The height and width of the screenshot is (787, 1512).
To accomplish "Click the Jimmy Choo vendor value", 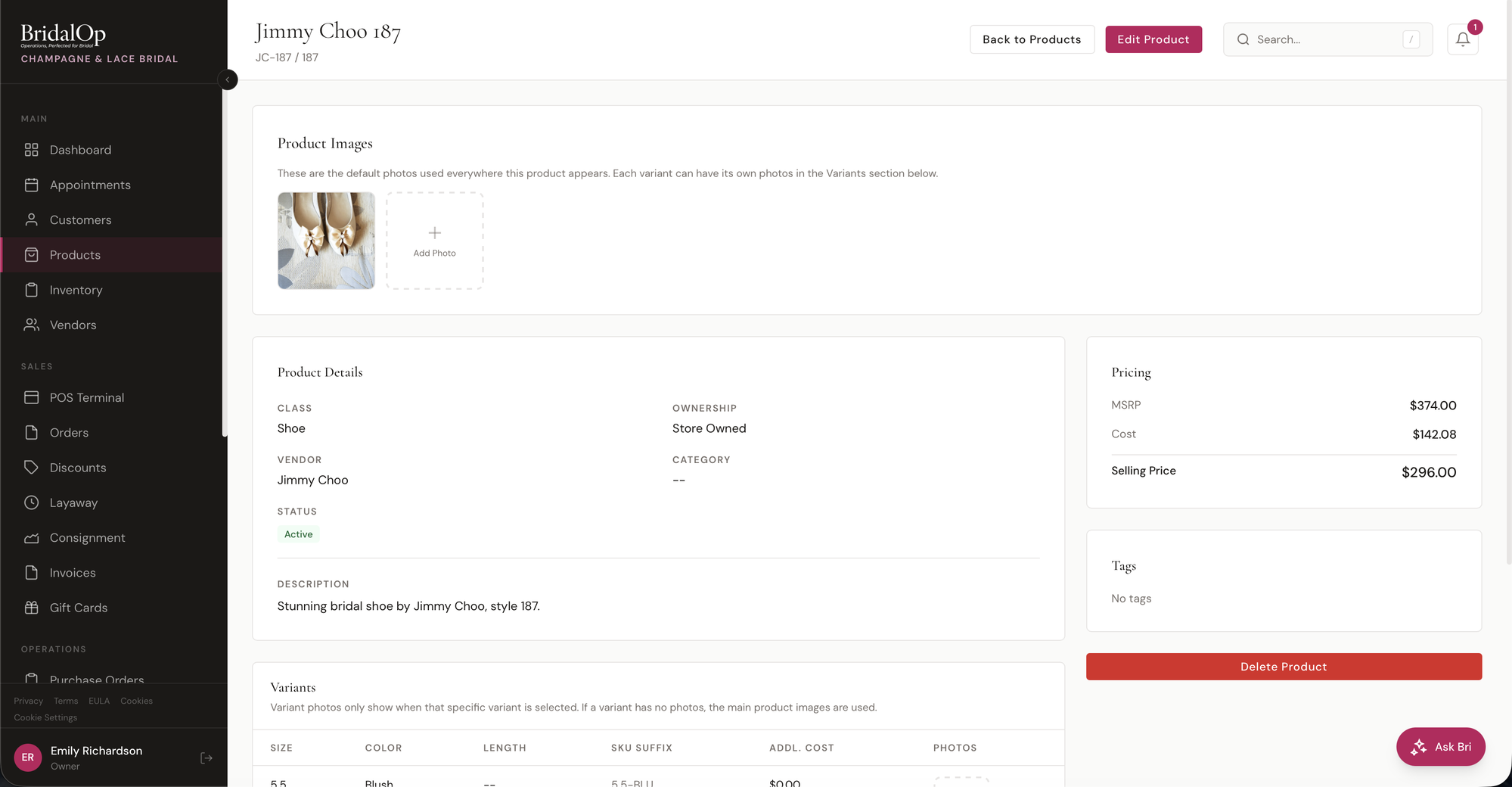I will [x=313, y=480].
